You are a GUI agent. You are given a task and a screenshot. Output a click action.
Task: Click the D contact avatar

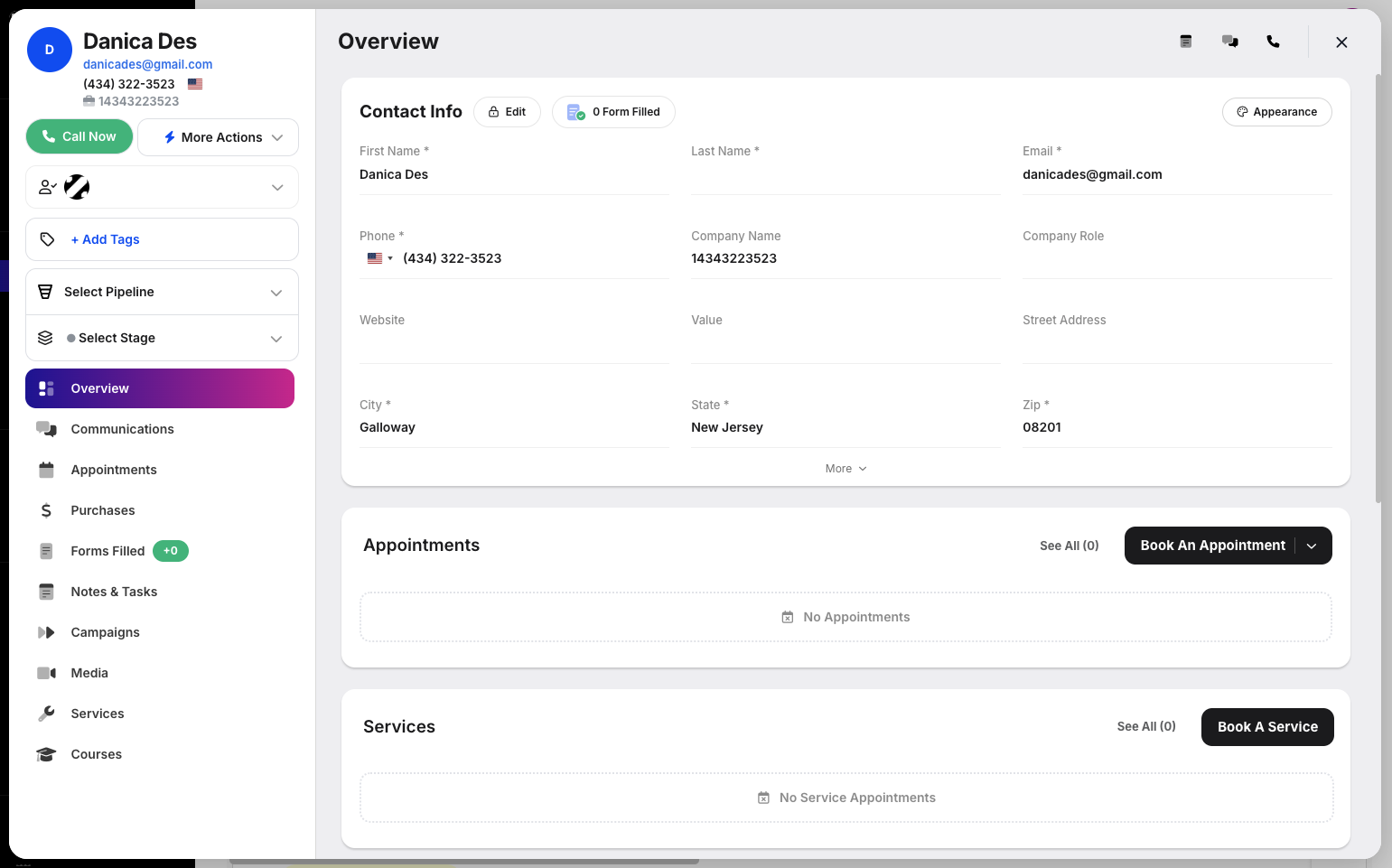[50, 50]
